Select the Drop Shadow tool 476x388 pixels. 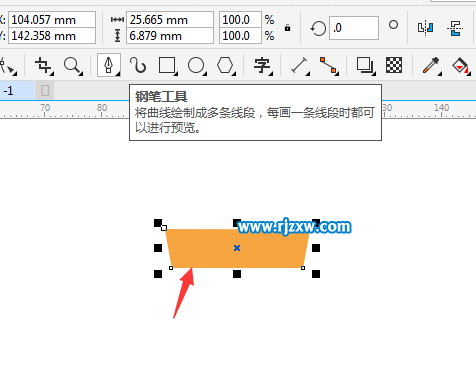[365, 65]
